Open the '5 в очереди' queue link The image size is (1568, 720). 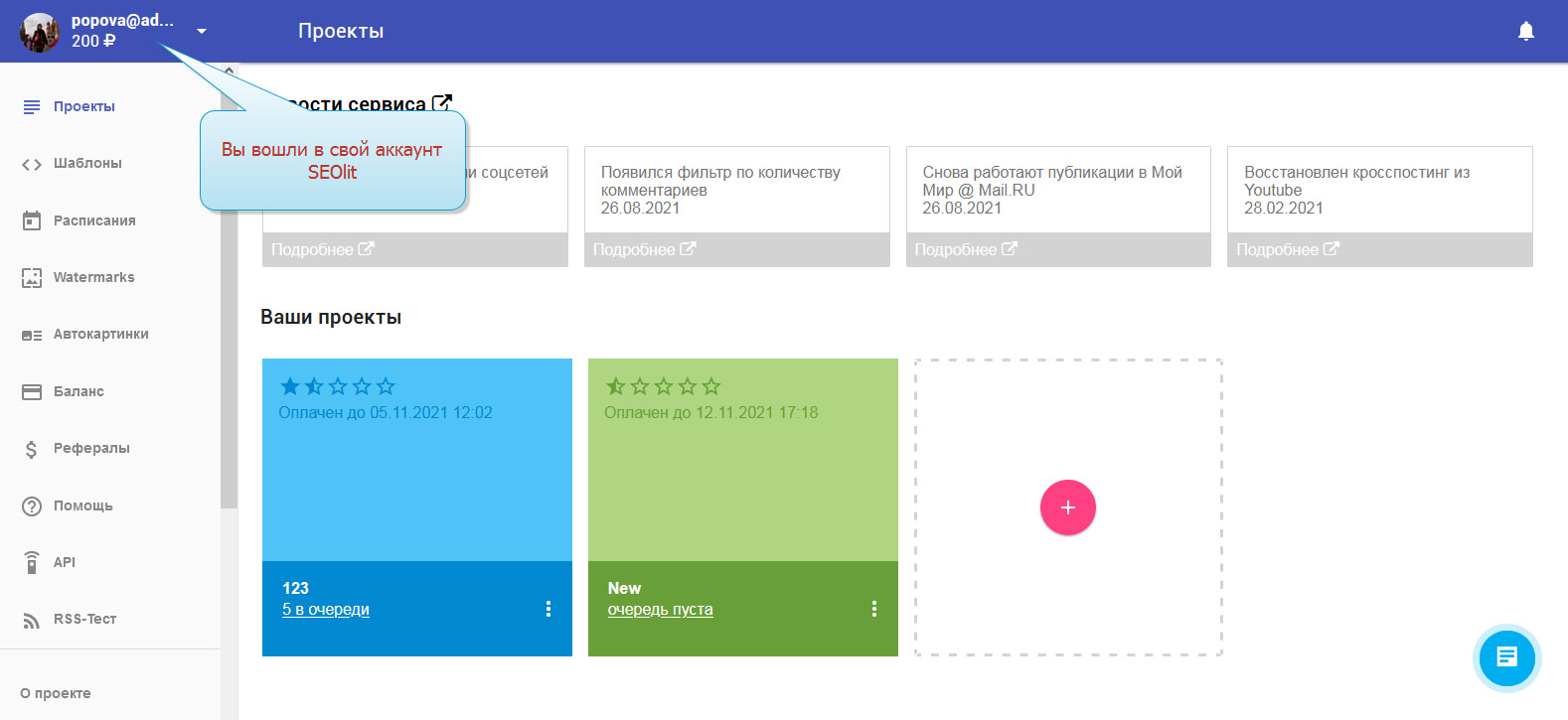coord(325,610)
